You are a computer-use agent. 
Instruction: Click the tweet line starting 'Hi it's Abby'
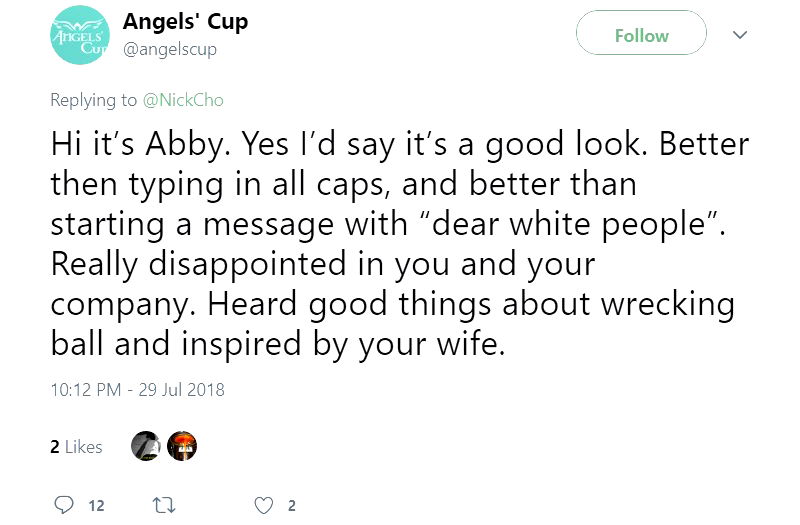pyautogui.click(x=398, y=145)
